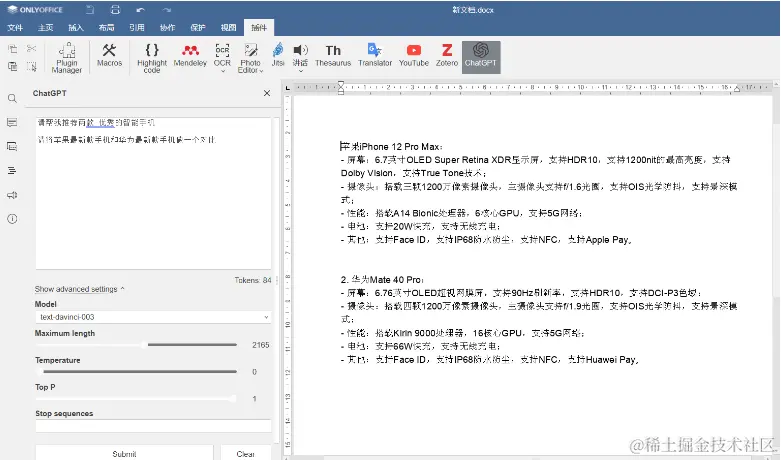Launch the Highlight code plugin
Screen dimensions: 781x460
point(152,58)
